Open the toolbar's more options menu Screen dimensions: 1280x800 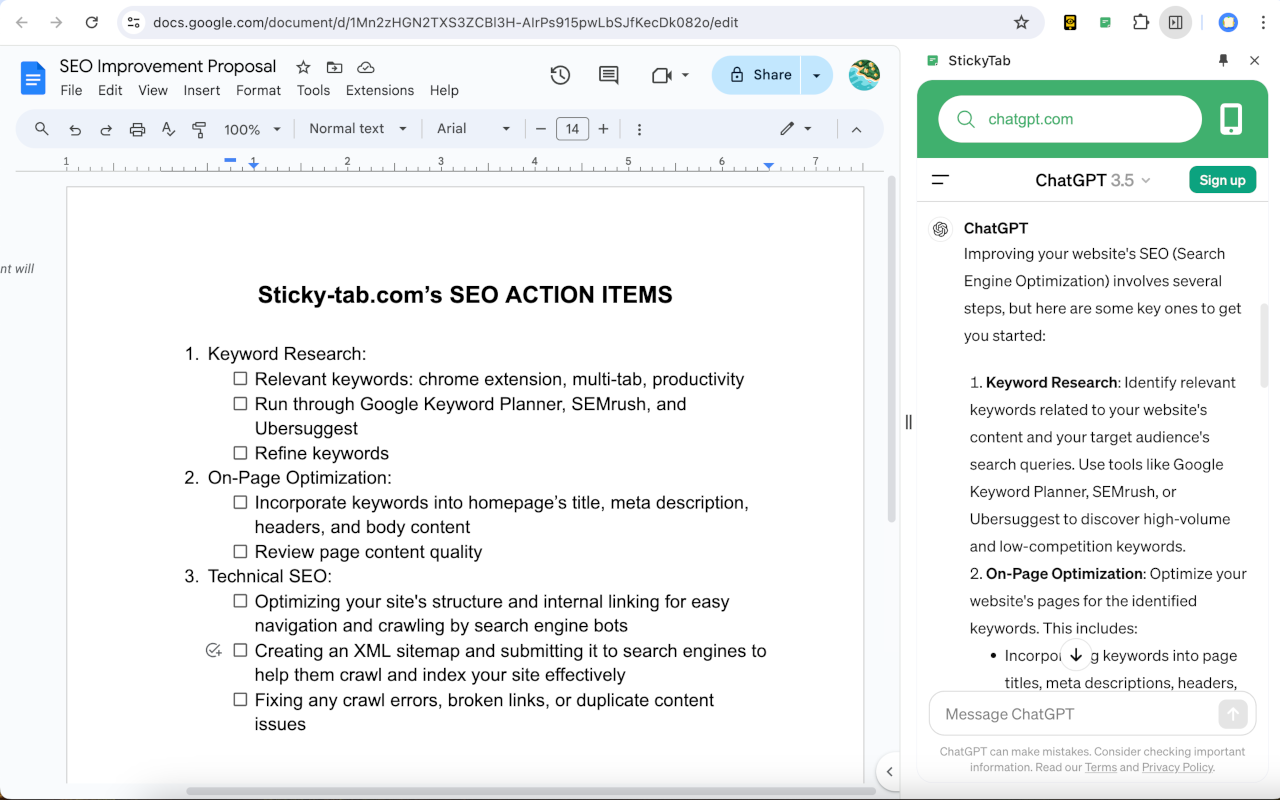[639, 129]
